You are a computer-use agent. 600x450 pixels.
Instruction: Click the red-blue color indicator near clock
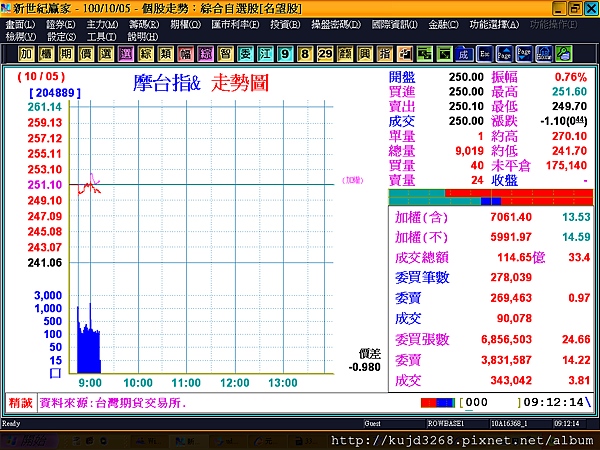[x=438, y=403]
